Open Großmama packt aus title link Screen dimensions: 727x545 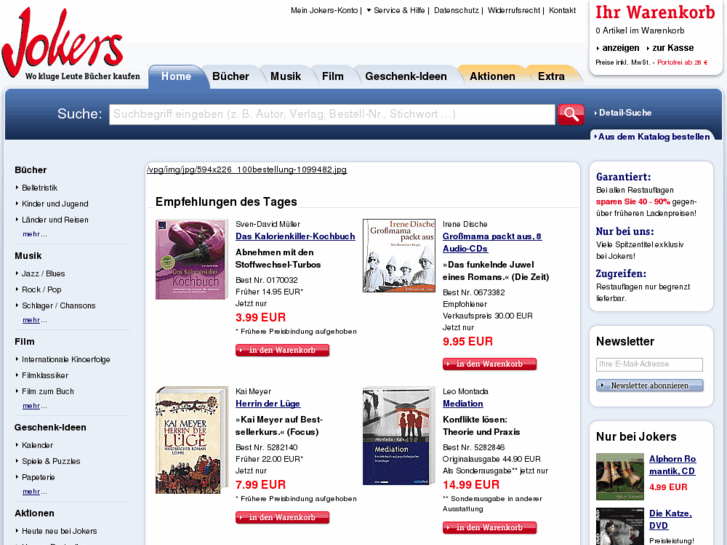click(x=492, y=242)
